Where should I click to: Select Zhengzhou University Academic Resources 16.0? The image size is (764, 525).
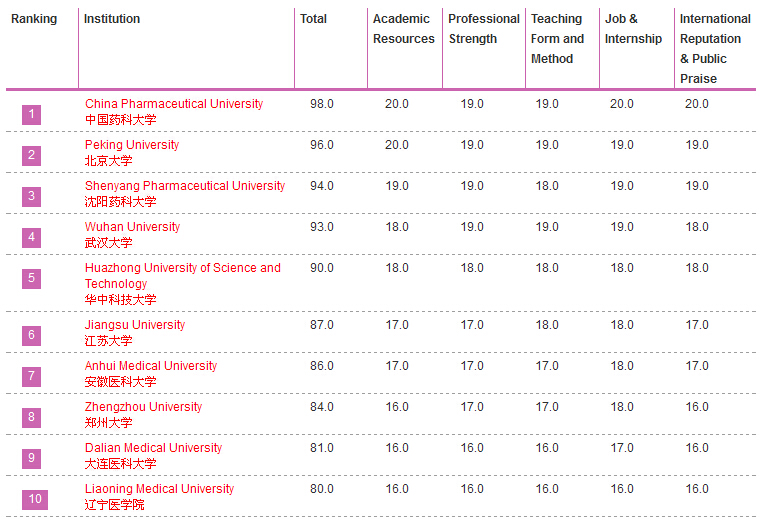(x=397, y=407)
